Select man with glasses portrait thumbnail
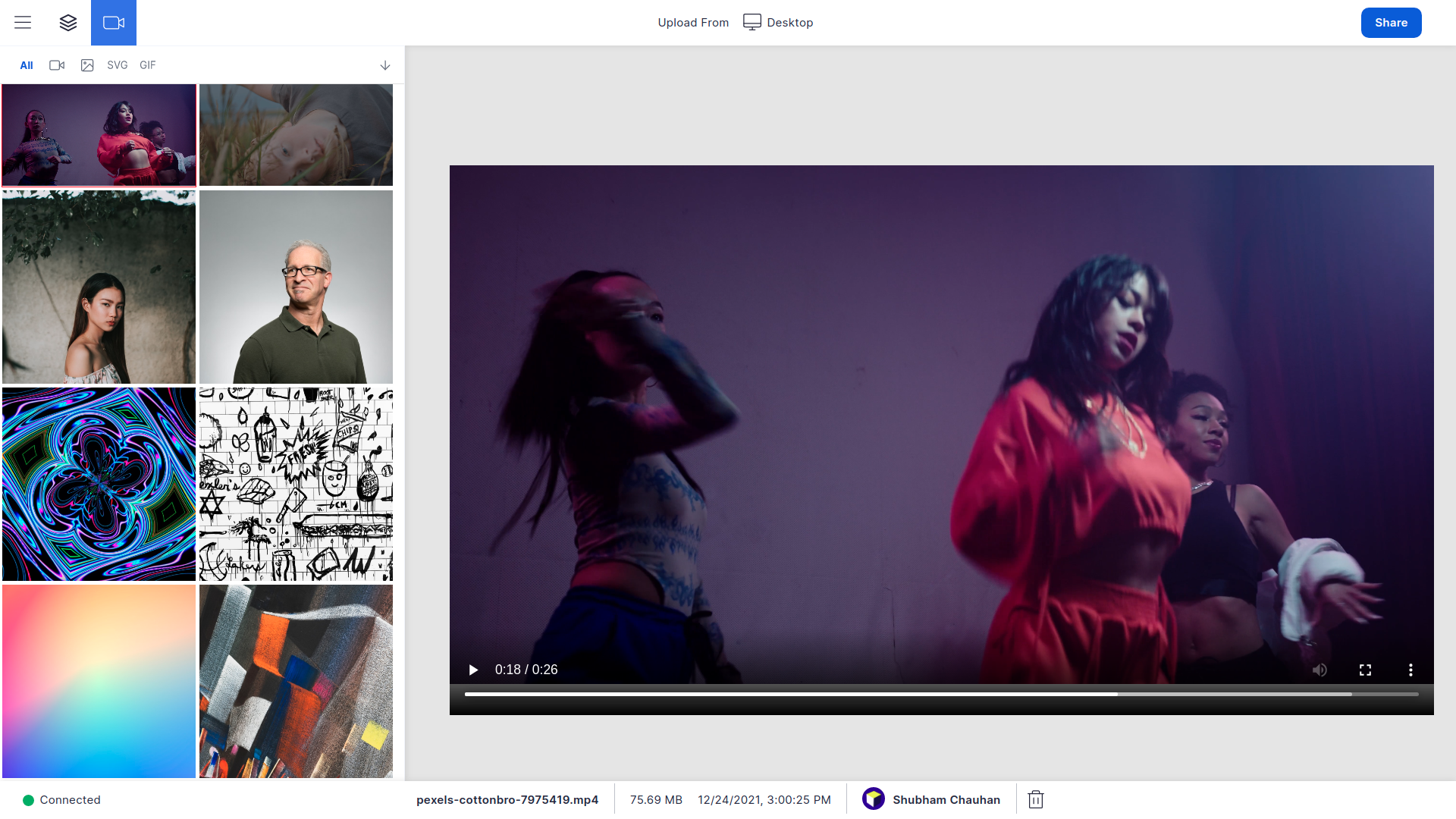The width and height of the screenshot is (1456, 819). (x=296, y=287)
